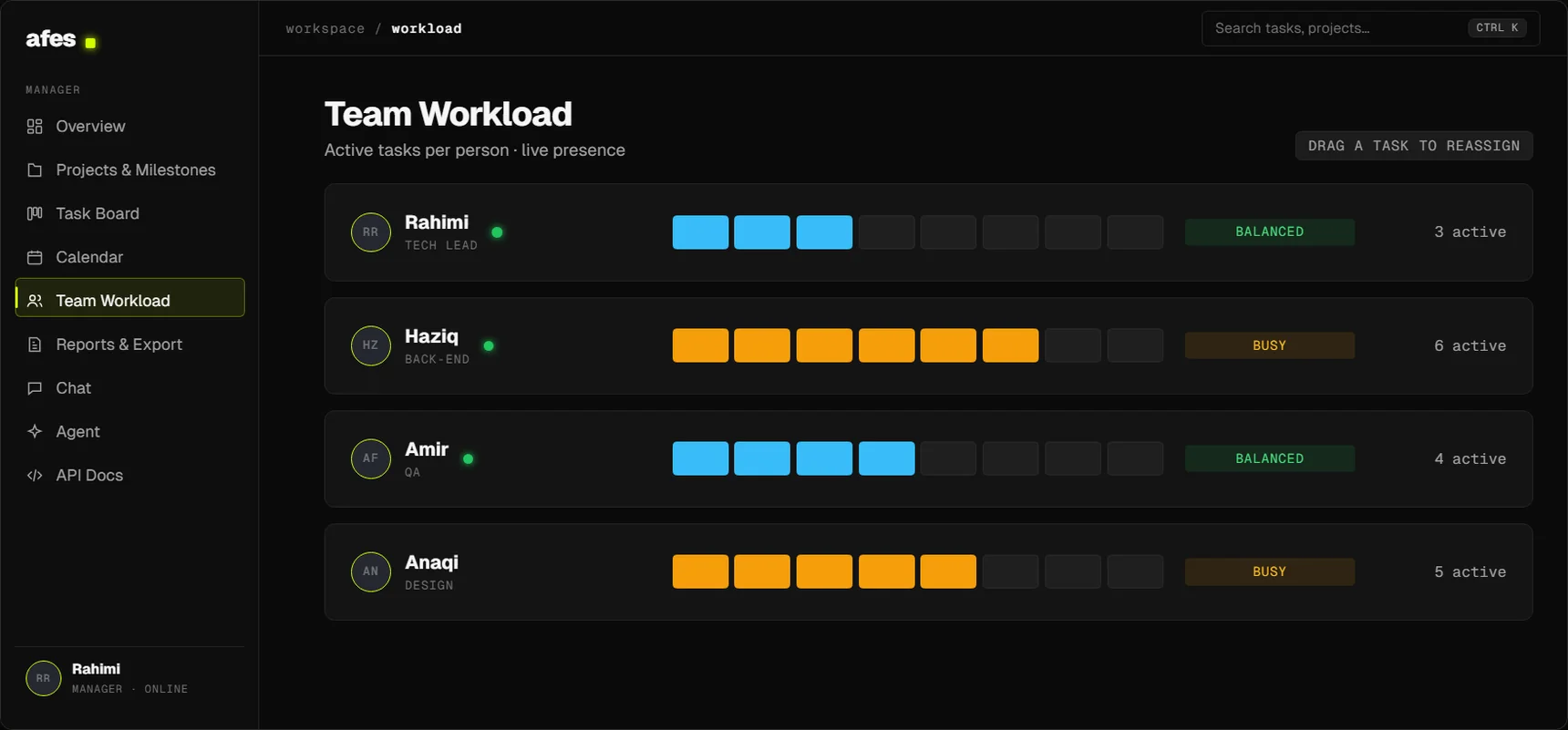Screen dimensions: 1568x730
Task: Click the Projects & Milestones folder icon
Action: click(x=35, y=170)
